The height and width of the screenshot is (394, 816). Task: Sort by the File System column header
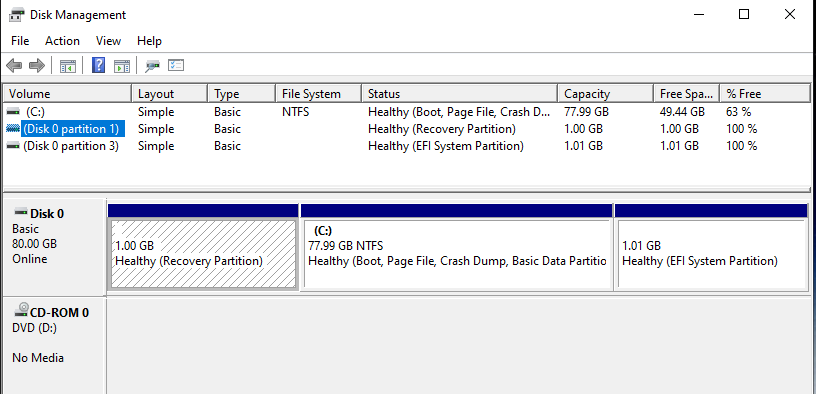318,94
